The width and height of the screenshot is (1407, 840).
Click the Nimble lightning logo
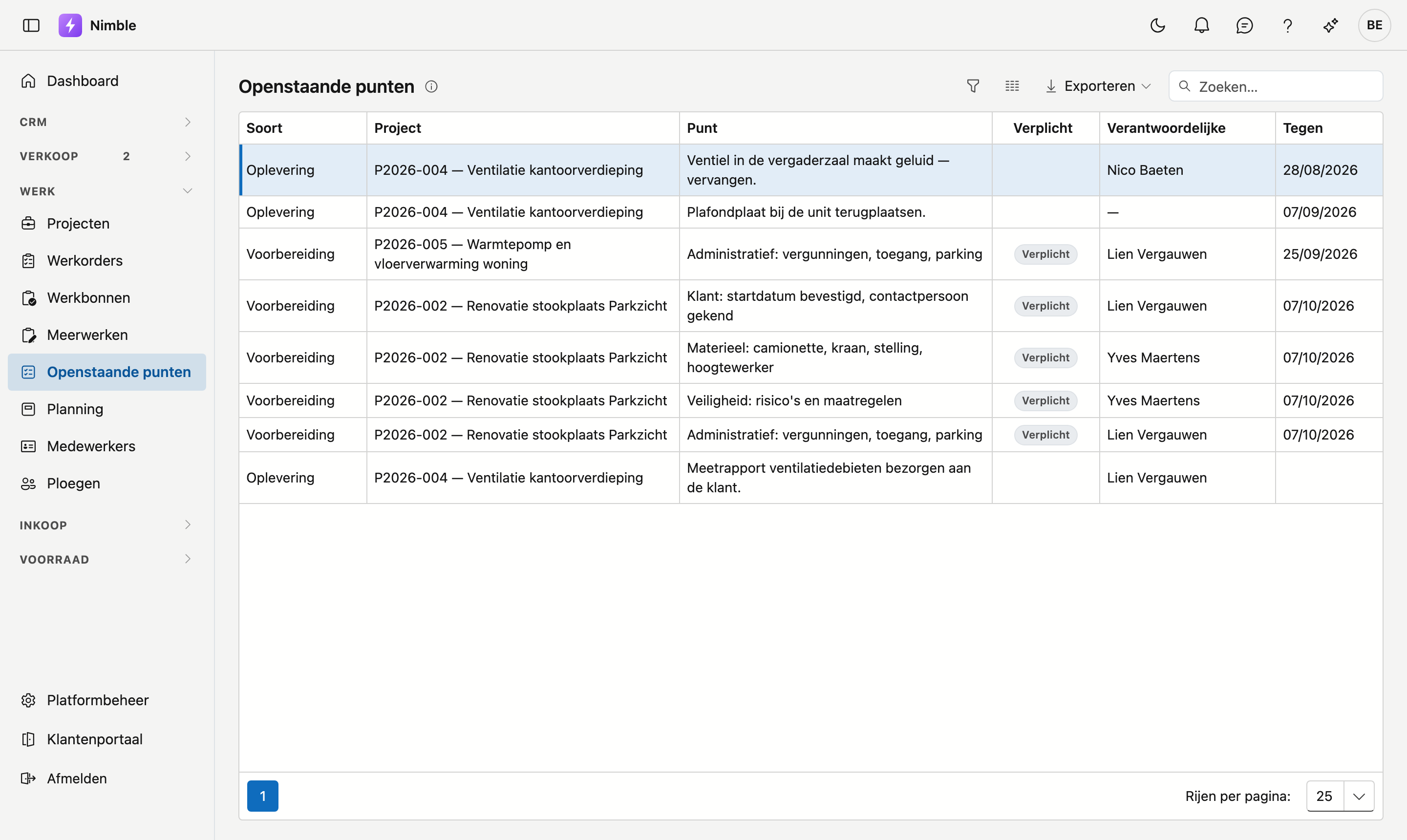(70, 25)
